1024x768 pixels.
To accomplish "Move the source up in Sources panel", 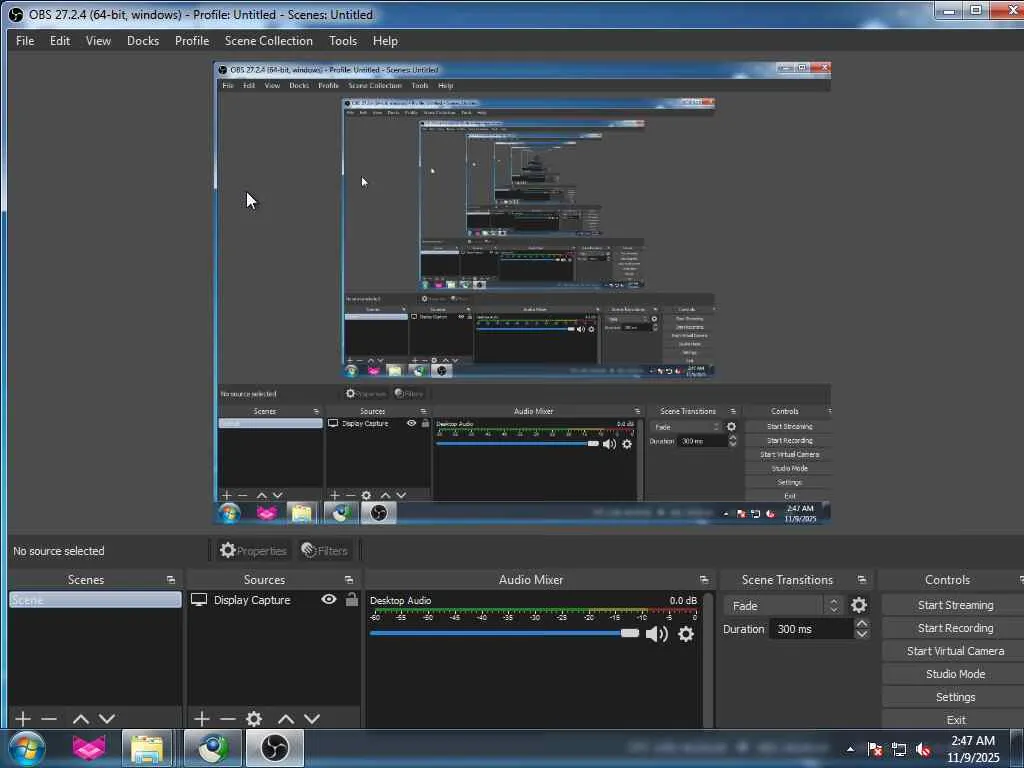I will tap(286, 719).
